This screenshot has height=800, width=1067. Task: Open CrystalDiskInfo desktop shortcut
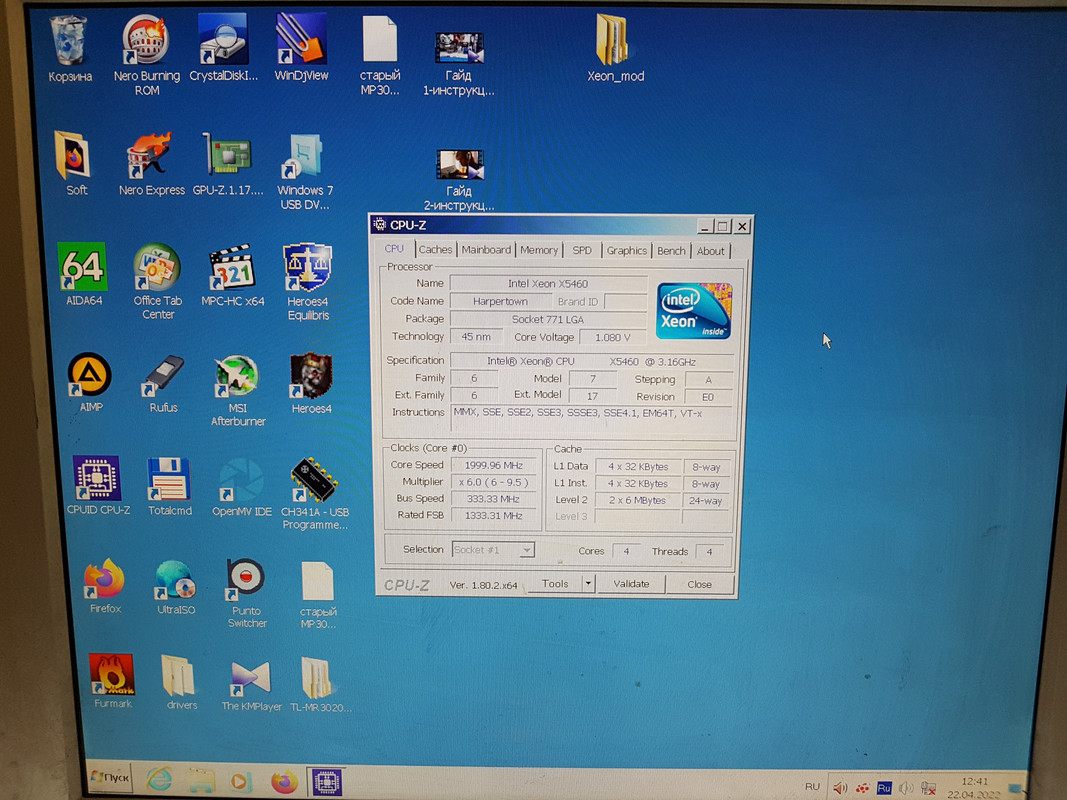pos(223,49)
